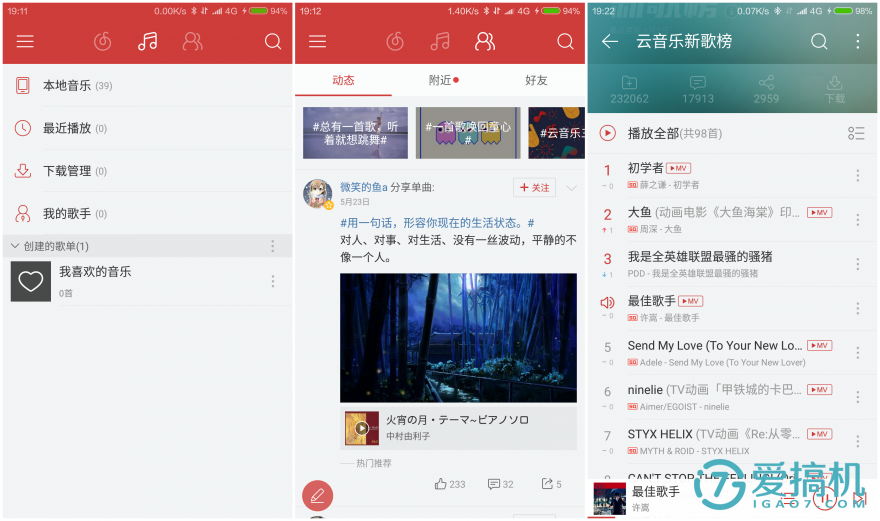Open MV badge for 大鱼
This screenshot has width=880, height=521.
(x=819, y=212)
